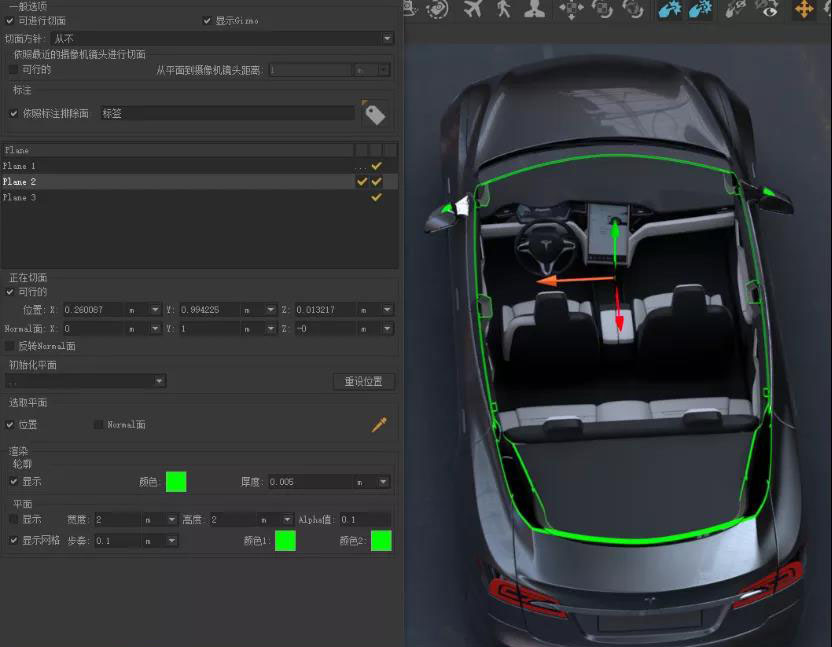Viewport: 832px width, 647px height.
Task: Activate the walk navigation mode icon
Action: tap(503, 9)
